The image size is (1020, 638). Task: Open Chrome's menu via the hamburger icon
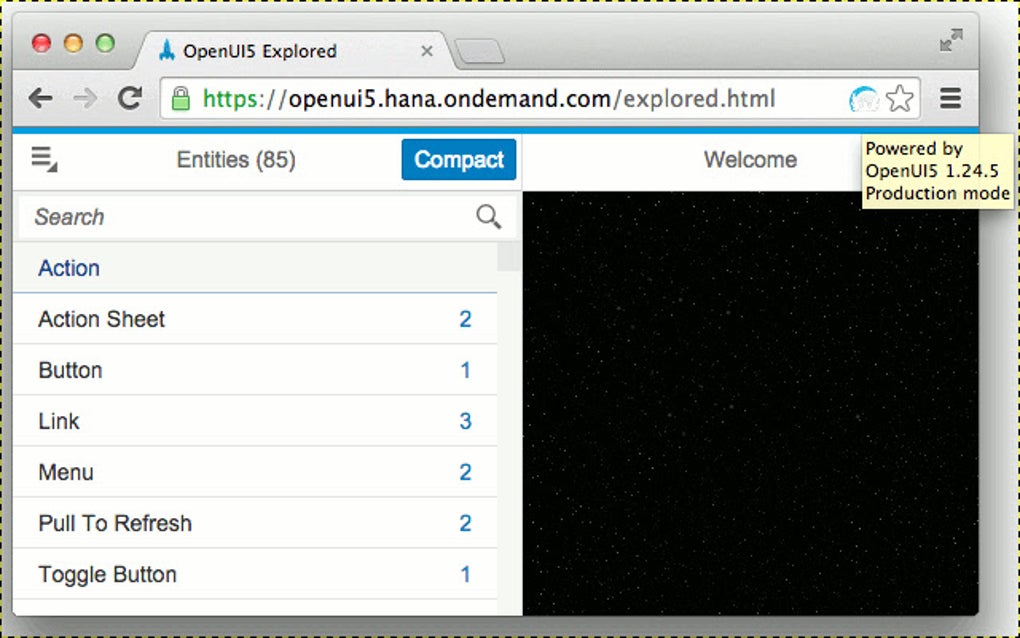(949, 98)
